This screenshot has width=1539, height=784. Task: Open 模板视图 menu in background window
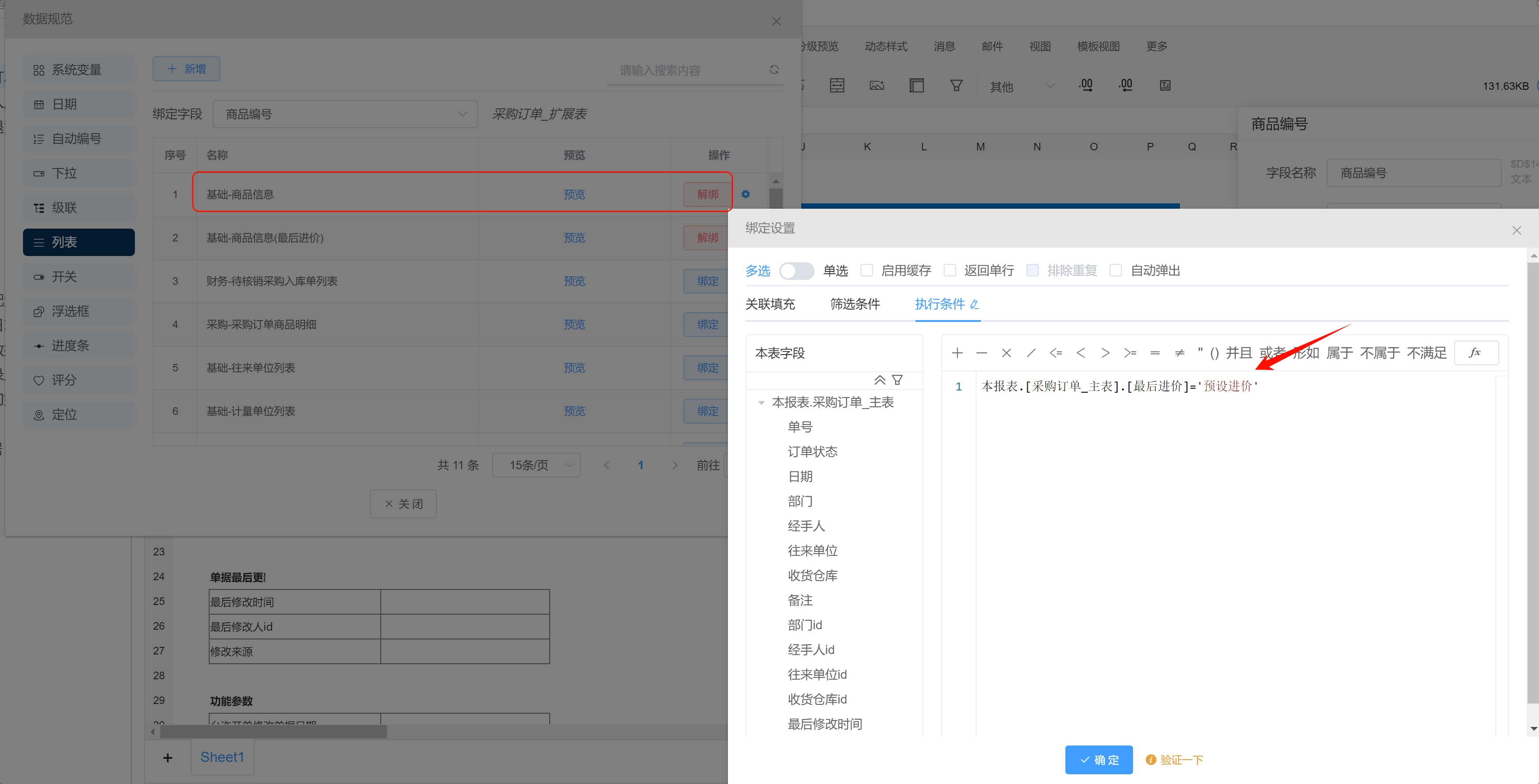[x=1098, y=46]
